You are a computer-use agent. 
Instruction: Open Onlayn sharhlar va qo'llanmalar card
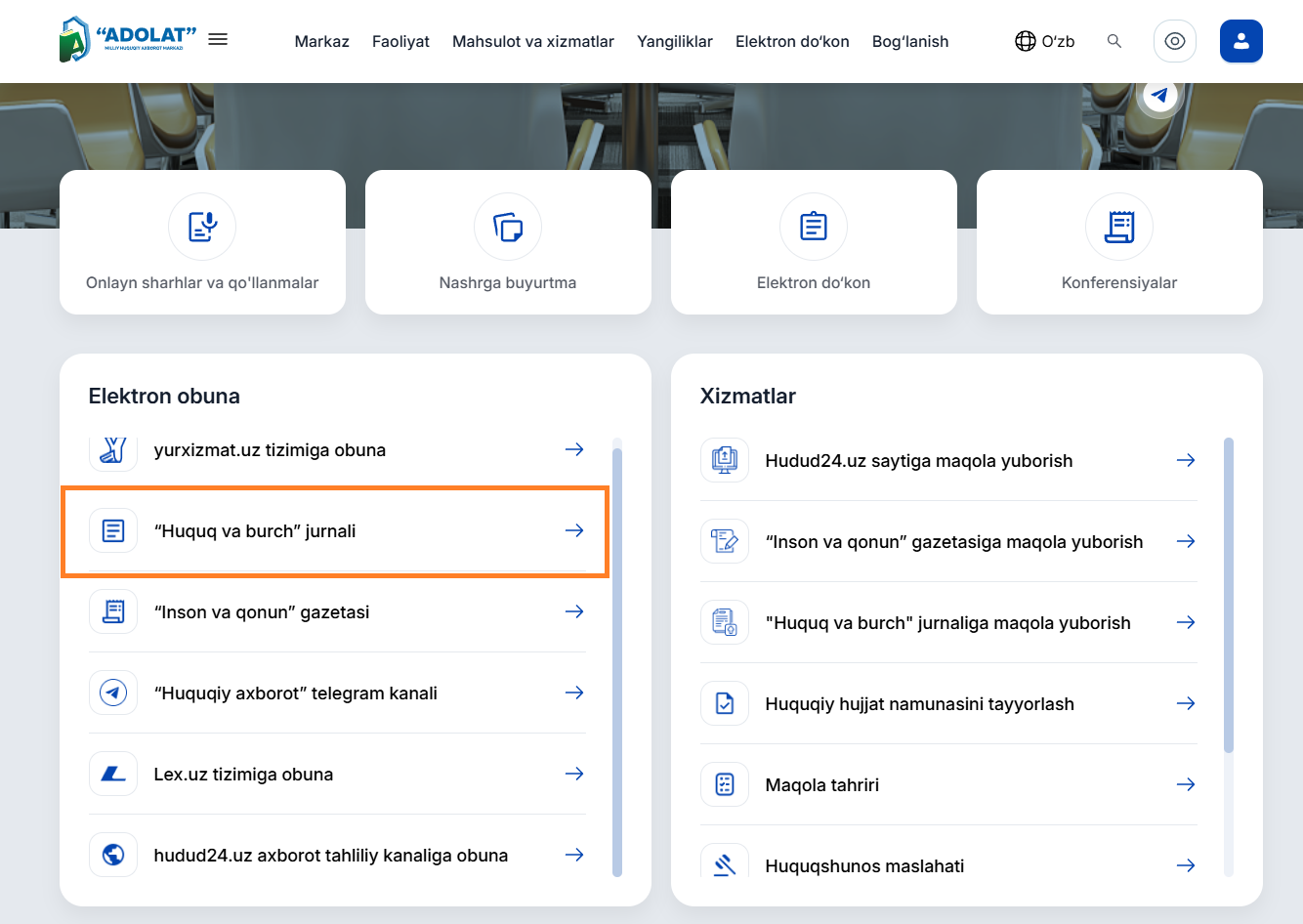(x=202, y=242)
